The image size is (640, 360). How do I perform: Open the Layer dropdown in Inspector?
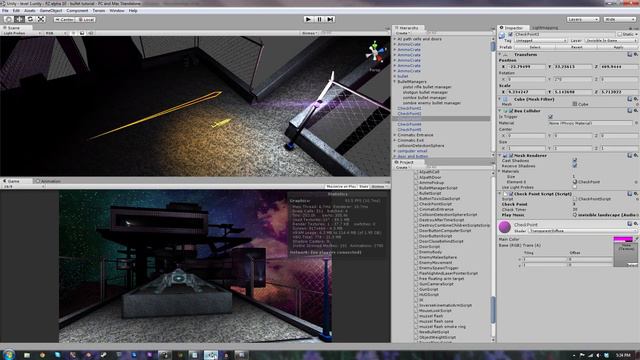(611, 41)
